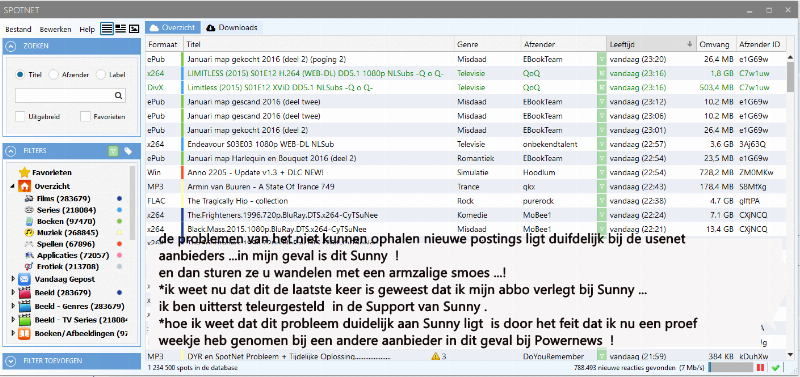Viewport: 800px width, 377px height.
Task: Click the magnifier search icon
Action: click(x=118, y=95)
